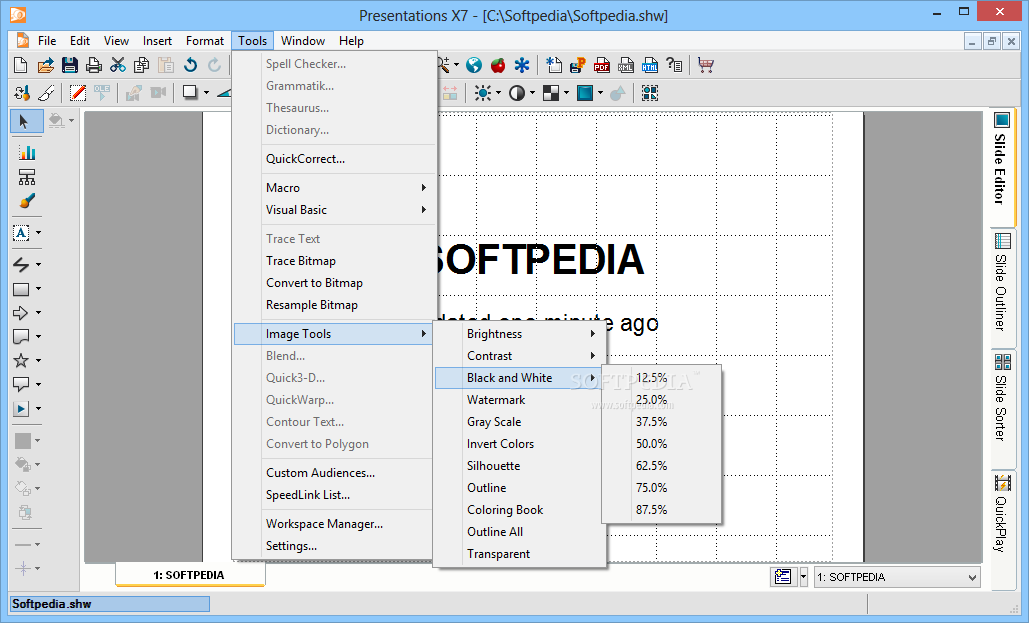This screenshot has height=623, width=1029.
Task: Expand the arrow shapes dropdown
Action: coord(39,312)
